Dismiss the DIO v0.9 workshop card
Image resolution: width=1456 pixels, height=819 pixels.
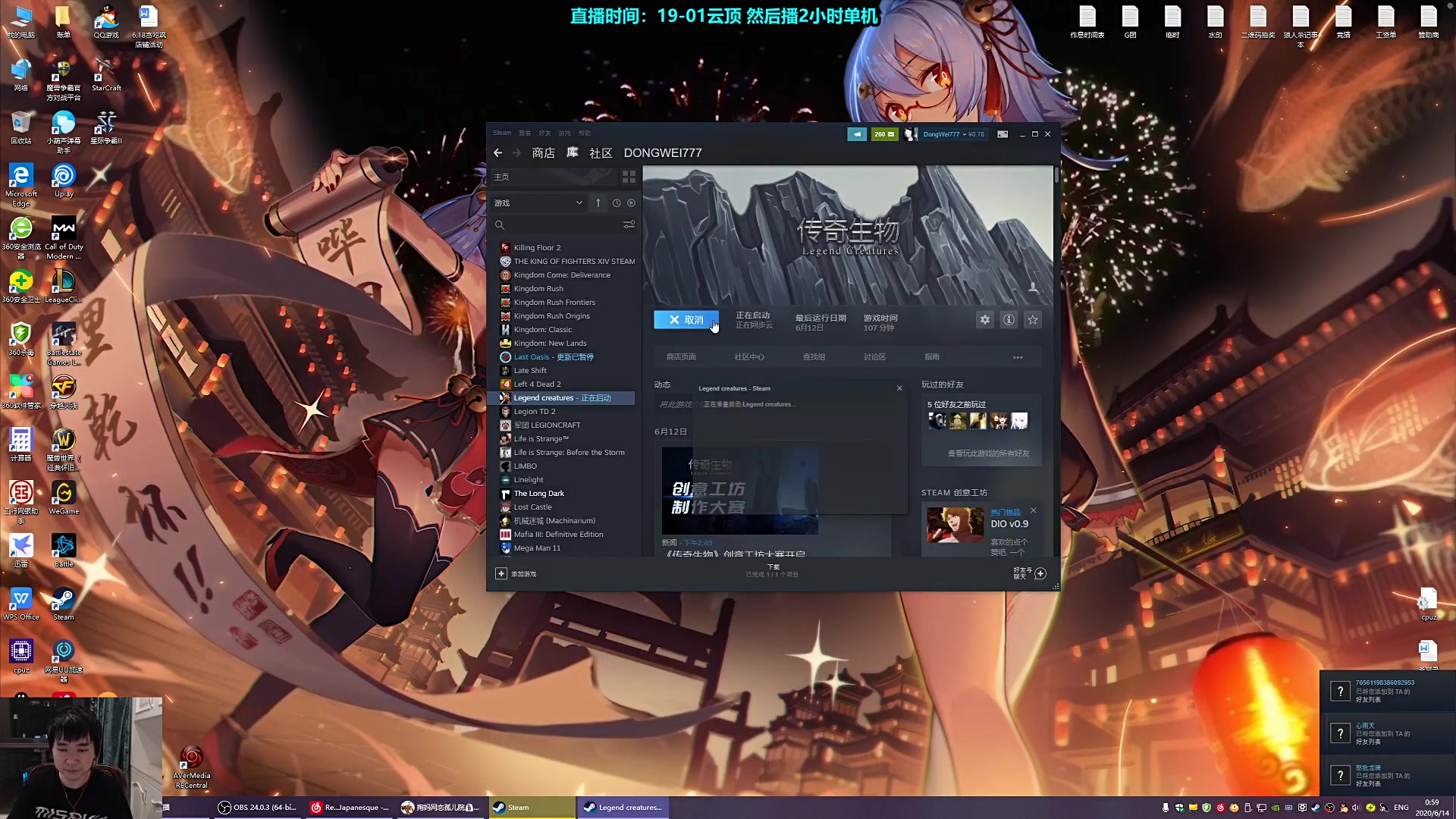click(1033, 510)
